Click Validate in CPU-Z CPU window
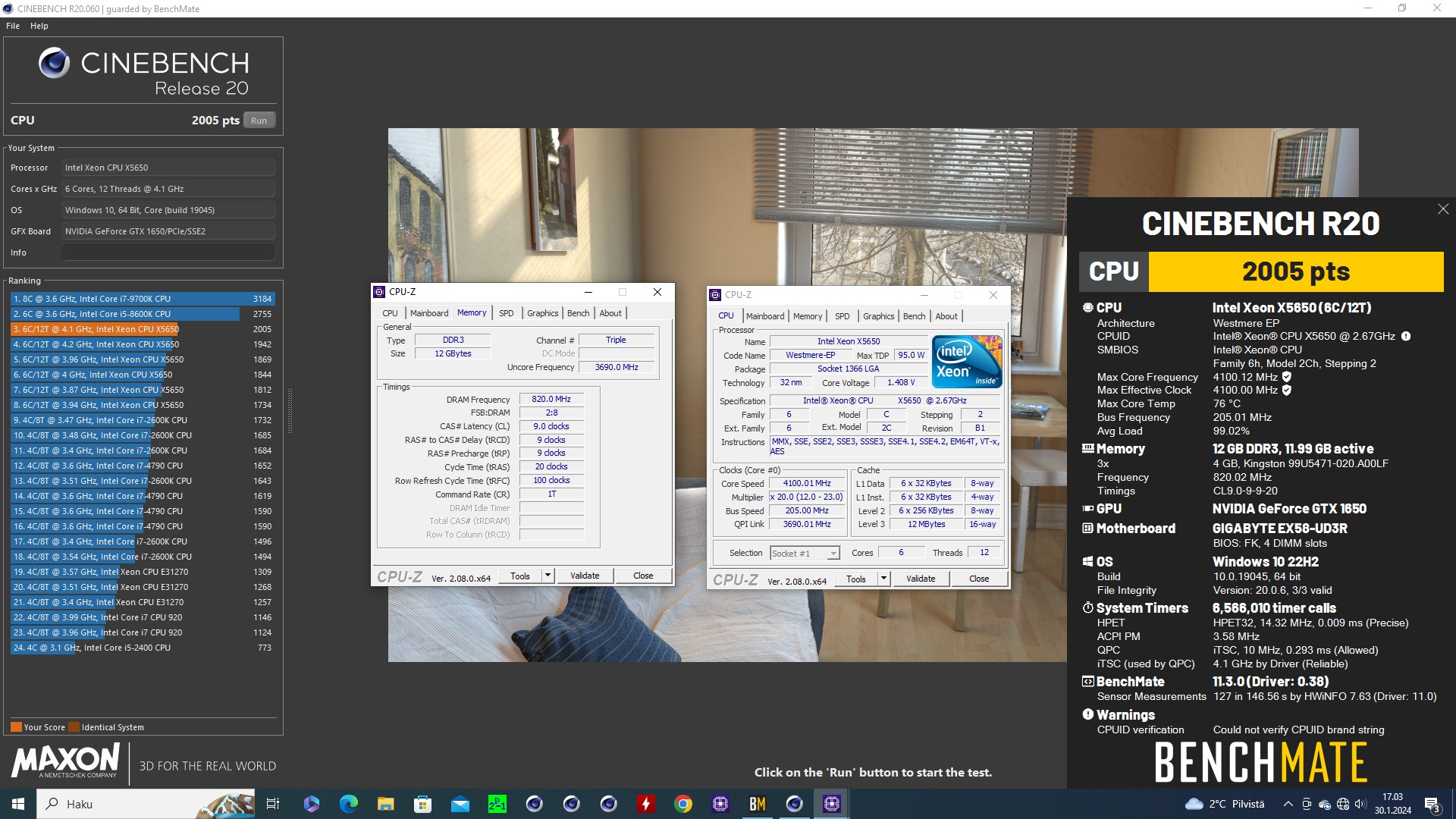The width and height of the screenshot is (1456, 819). (921, 579)
